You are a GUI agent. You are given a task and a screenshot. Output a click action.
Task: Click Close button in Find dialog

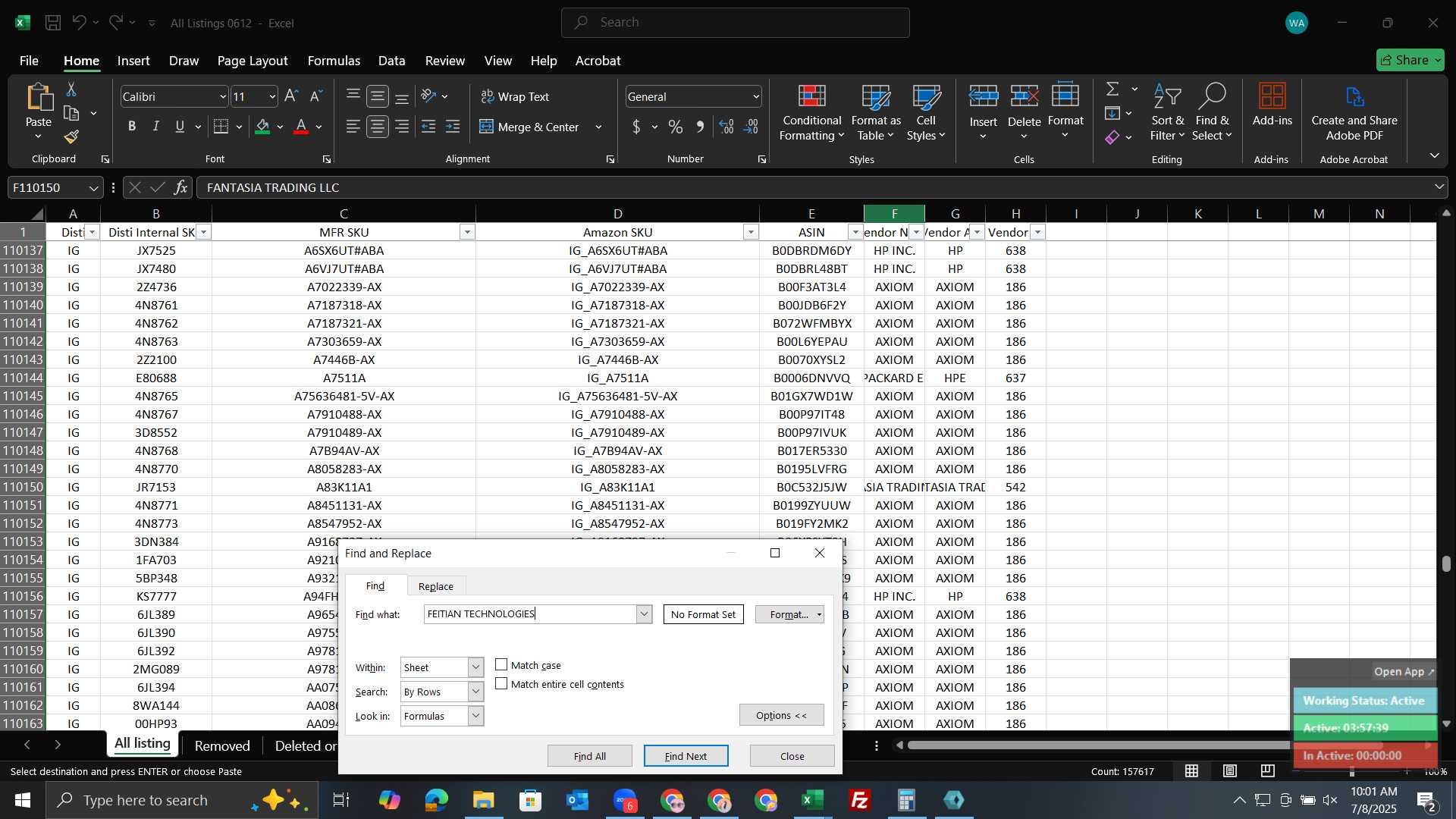tap(792, 756)
